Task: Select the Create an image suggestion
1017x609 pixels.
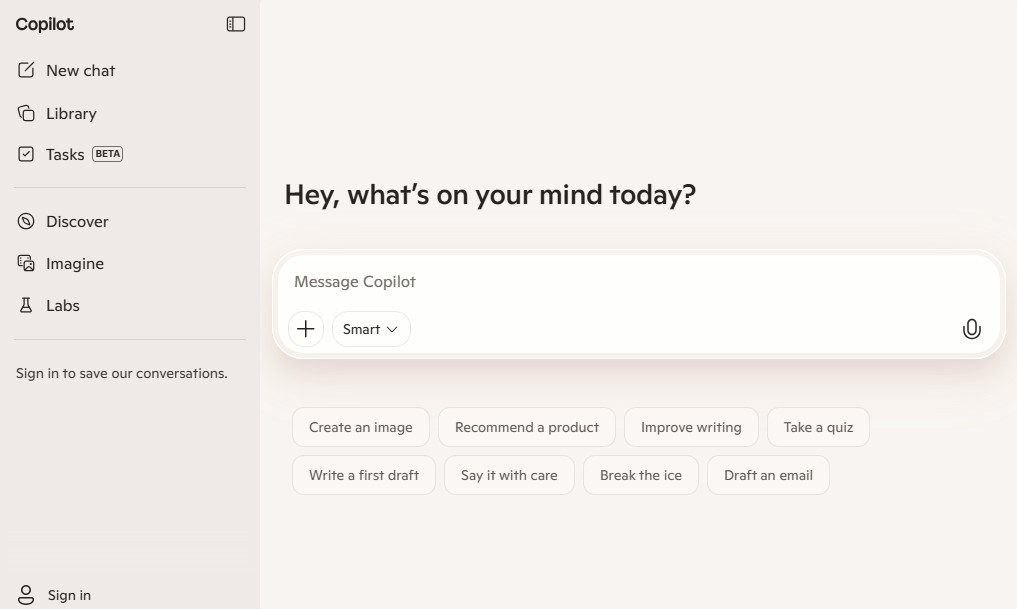Action: coord(360,427)
